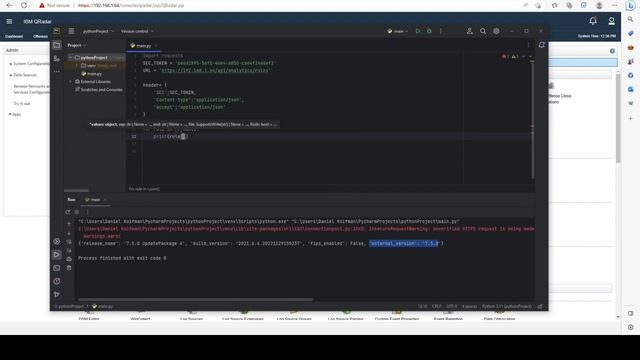This screenshot has height=360, width=640.
Task: Open CRLF line separator selector
Action: (x=437, y=306)
